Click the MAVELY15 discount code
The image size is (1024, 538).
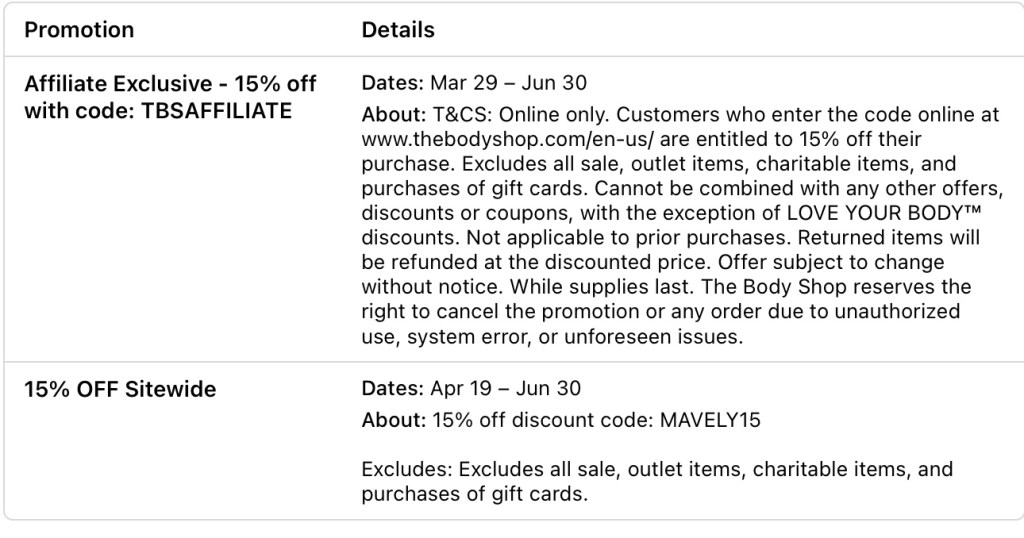coord(710,420)
